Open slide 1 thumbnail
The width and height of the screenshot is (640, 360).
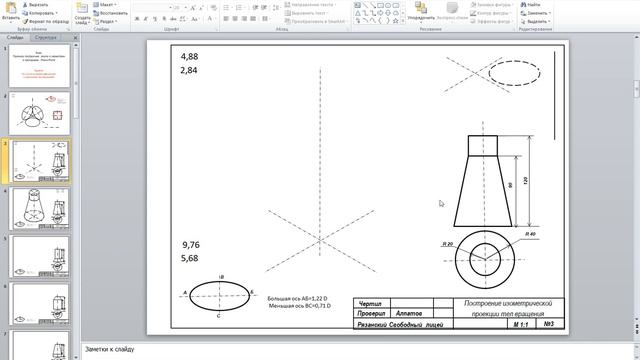pos(39,66)
